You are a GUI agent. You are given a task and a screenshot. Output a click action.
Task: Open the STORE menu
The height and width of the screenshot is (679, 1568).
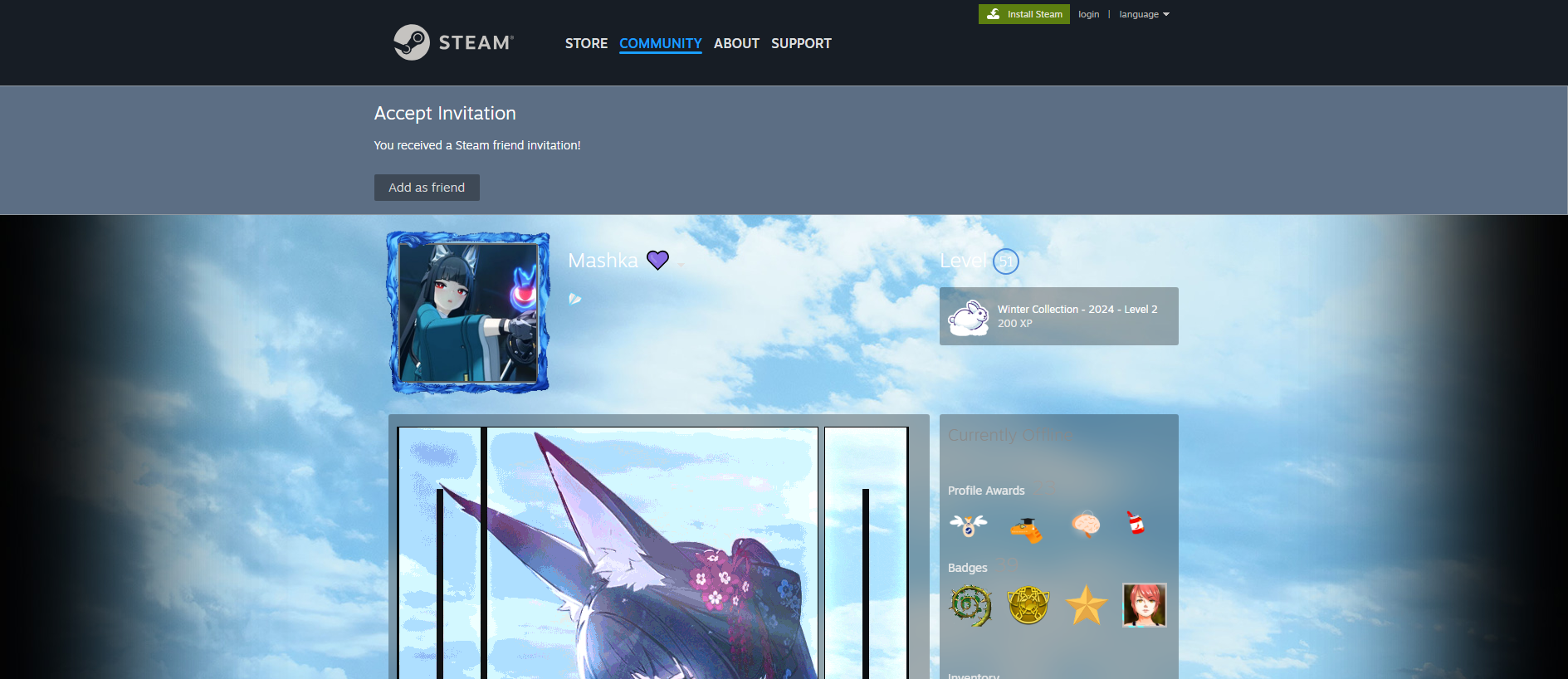586,43
